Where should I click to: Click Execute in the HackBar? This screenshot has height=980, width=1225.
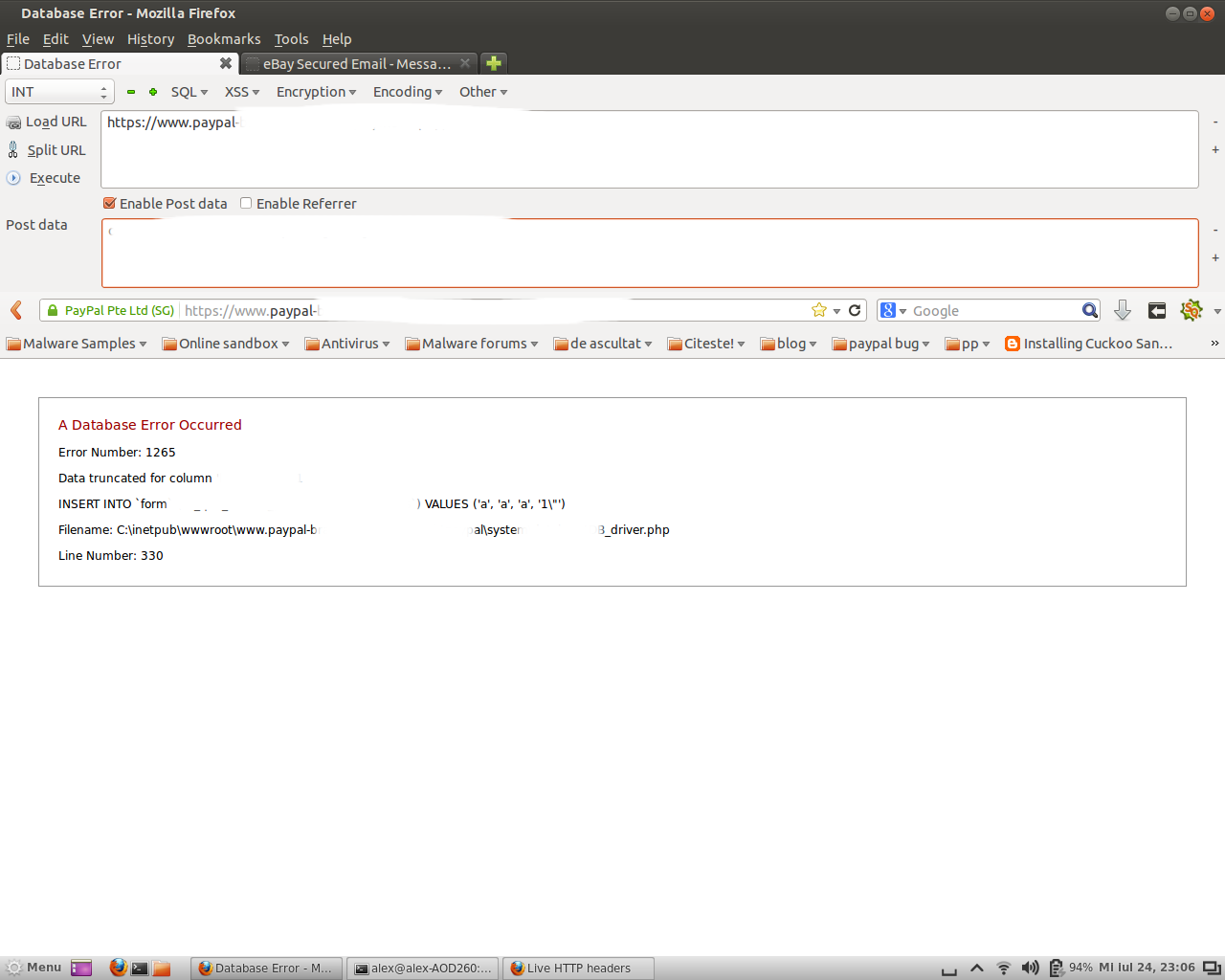[43, 178]
